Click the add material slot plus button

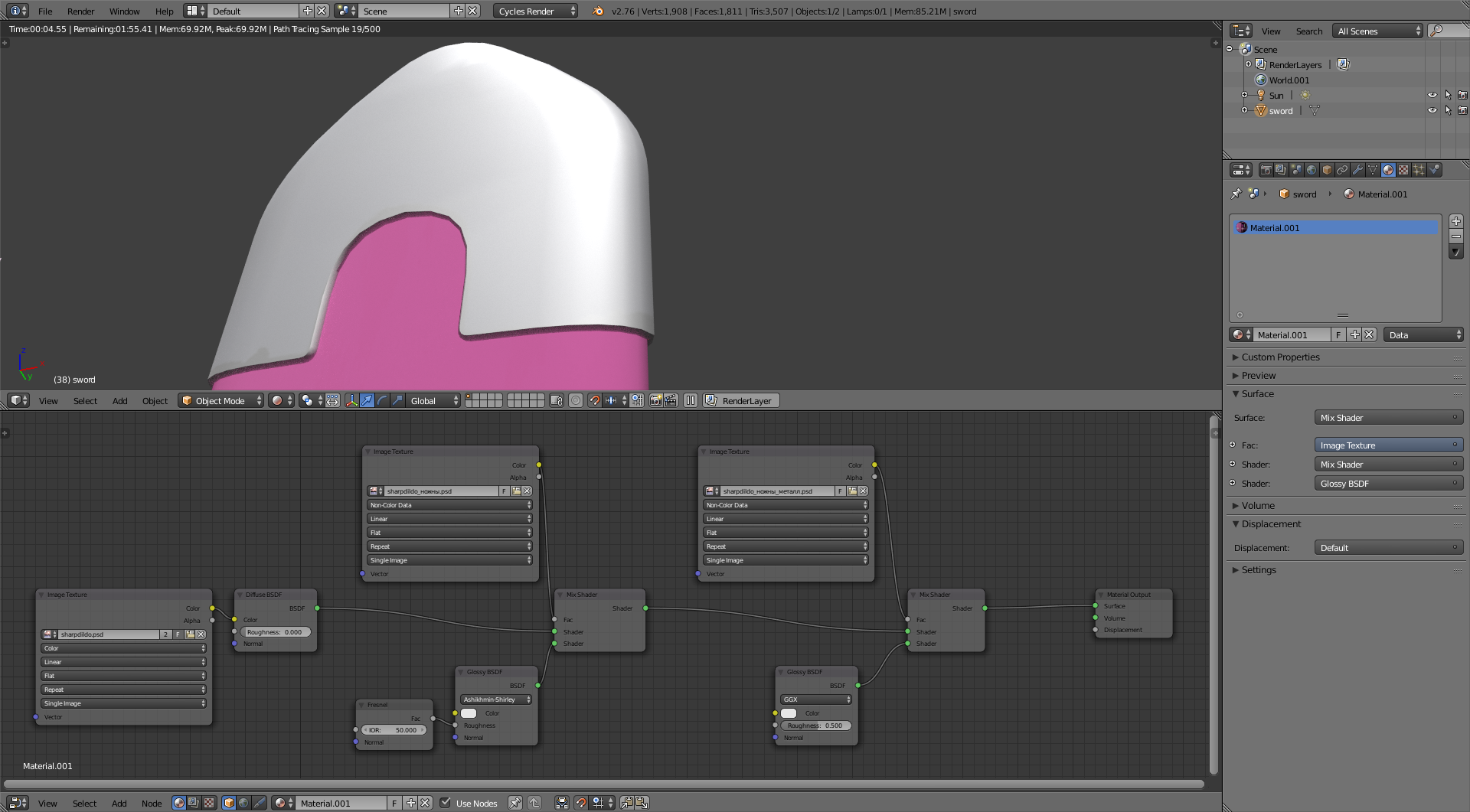click(1455, 221)
